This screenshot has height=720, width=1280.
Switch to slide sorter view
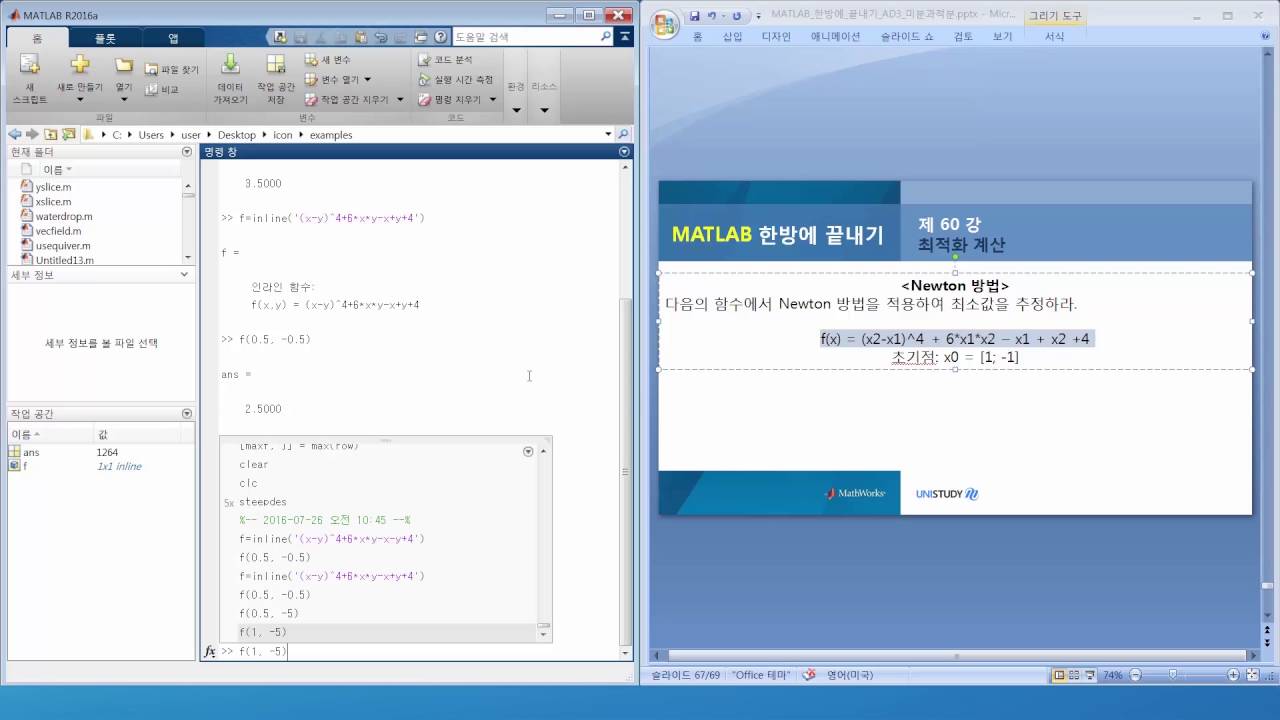tap(1074, 675)
